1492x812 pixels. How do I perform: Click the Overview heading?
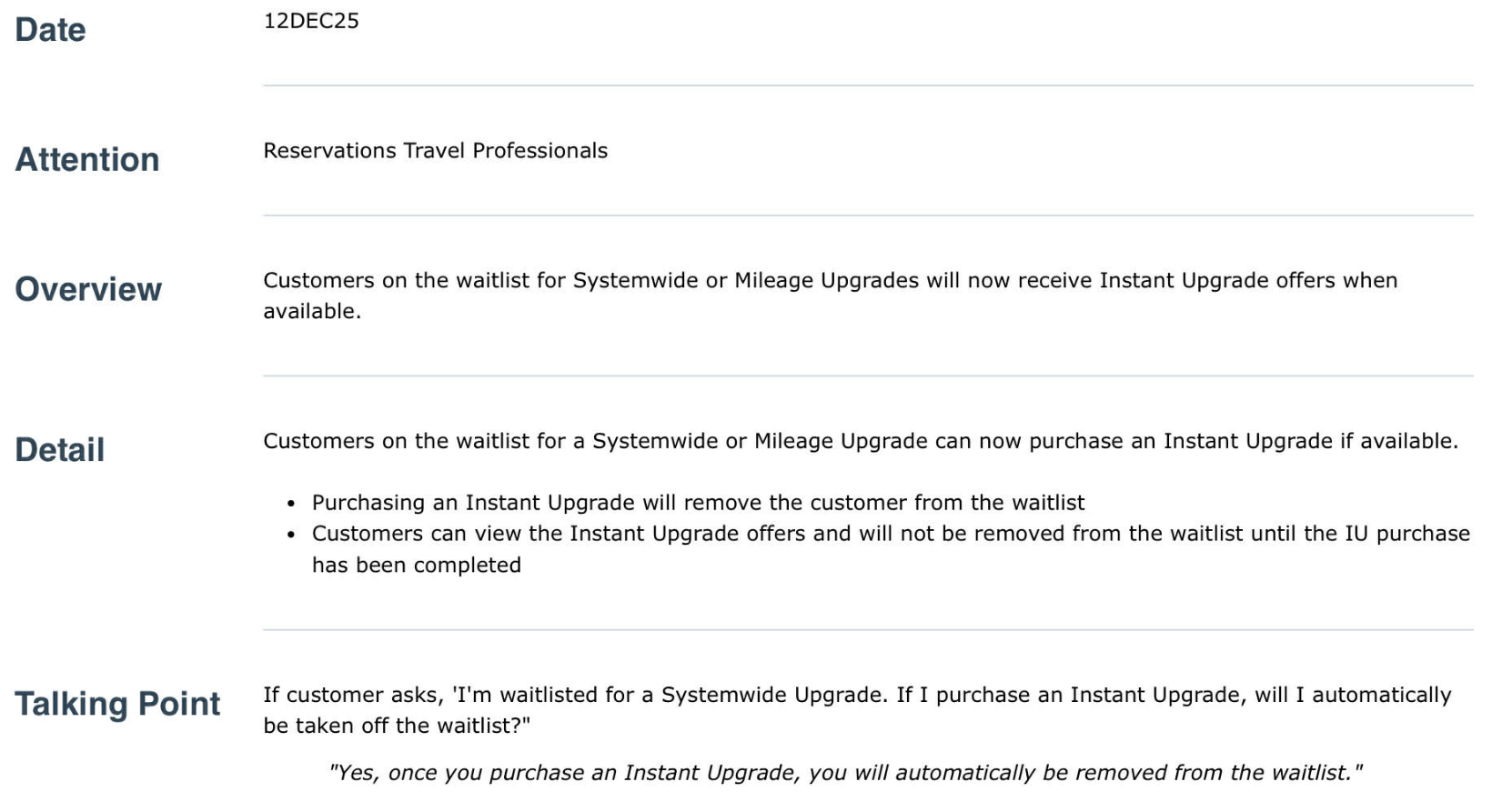coord(88,289)
